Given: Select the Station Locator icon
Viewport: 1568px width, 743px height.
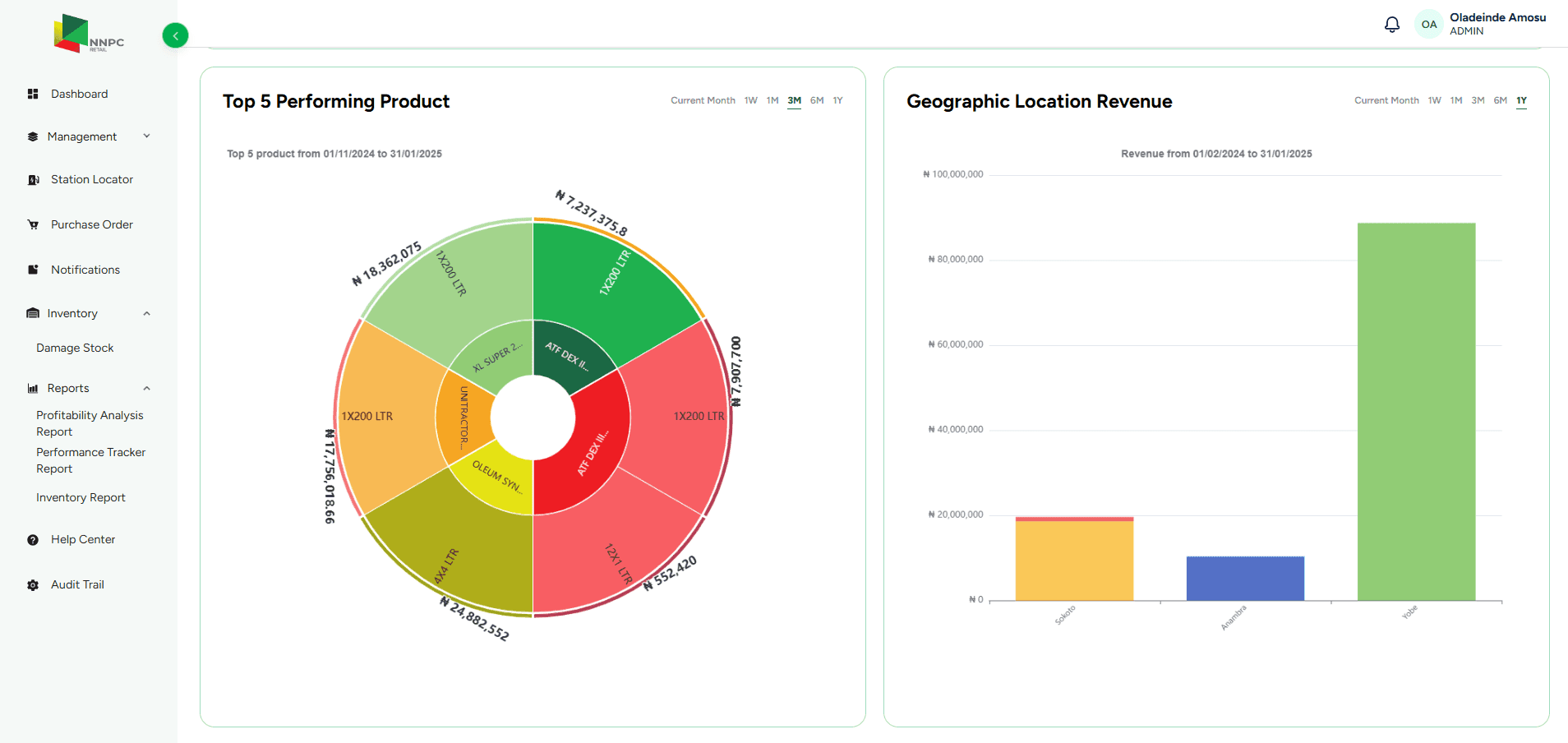Looking at the screenshot, I should pyautogui.click(x=33, y=179).
